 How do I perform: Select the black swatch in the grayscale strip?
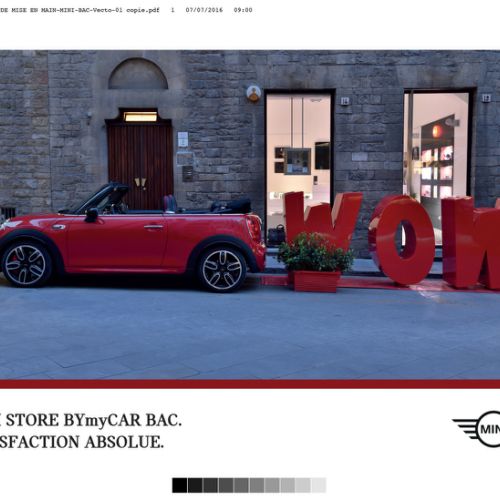click(180, 485)
